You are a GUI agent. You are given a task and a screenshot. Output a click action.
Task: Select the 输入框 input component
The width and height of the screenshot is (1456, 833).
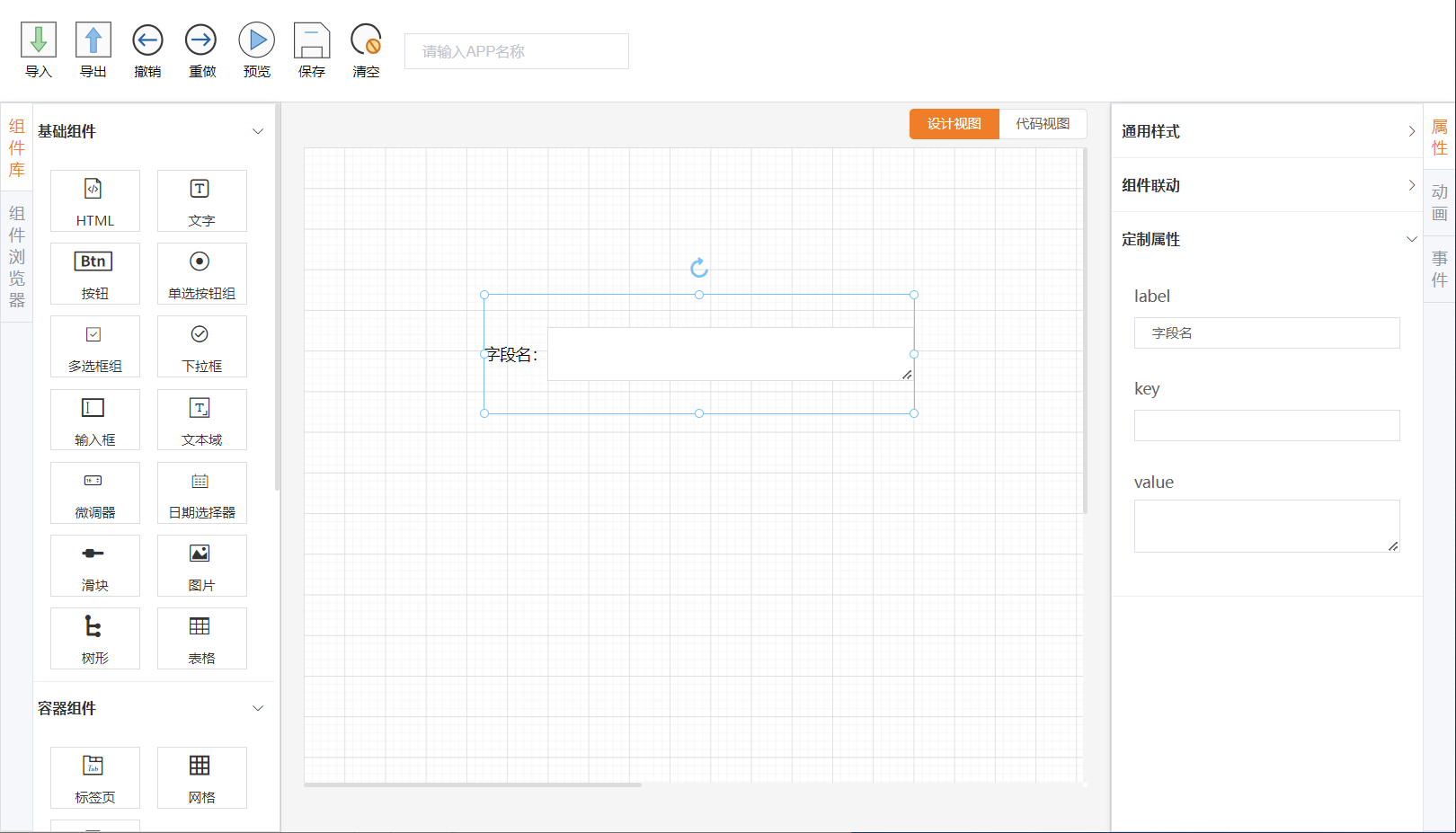pos(95,420)
